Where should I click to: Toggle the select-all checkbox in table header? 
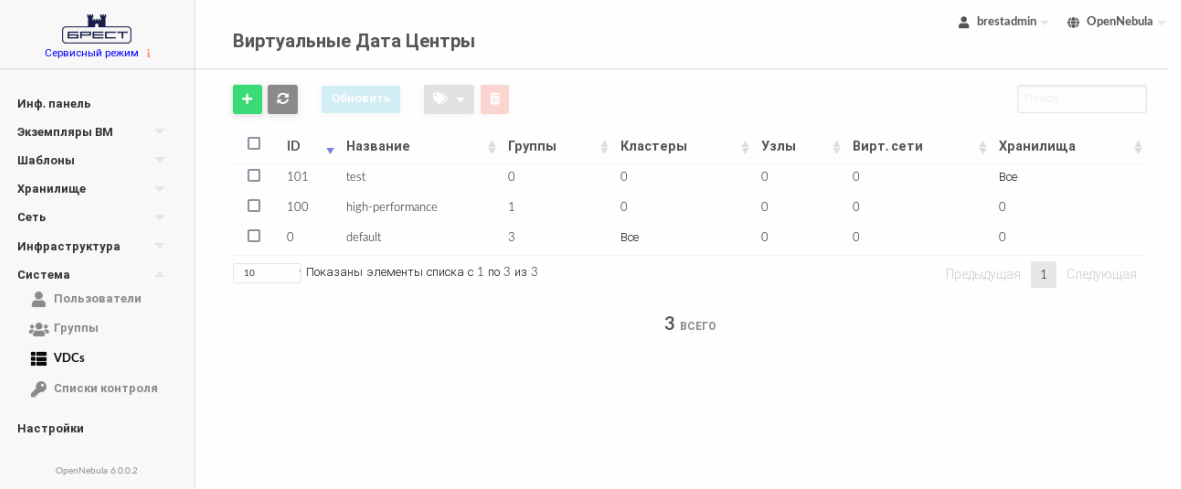[x=254, y=143]
